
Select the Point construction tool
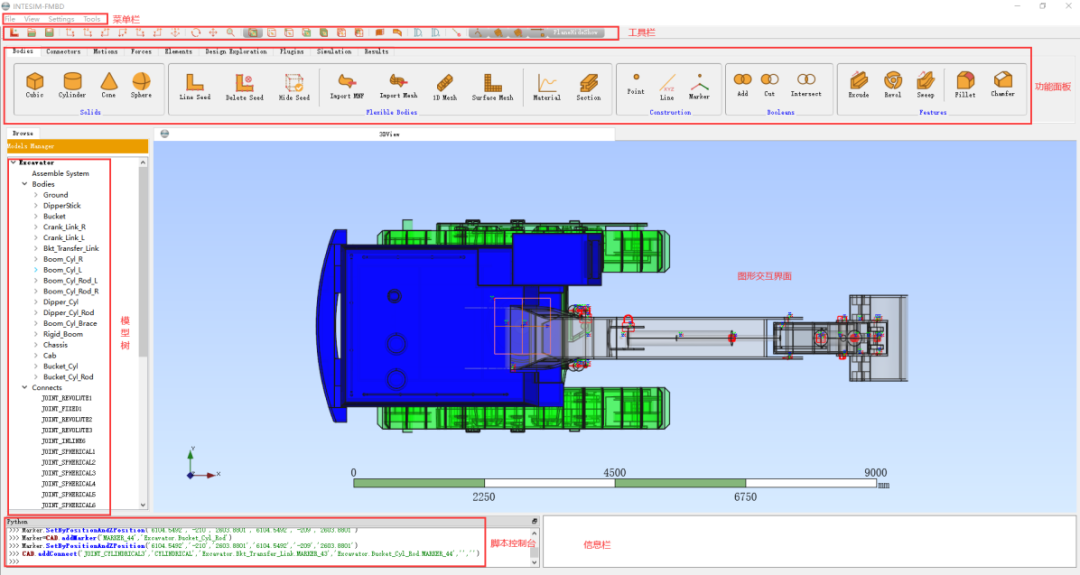click(x=636, y=81)
